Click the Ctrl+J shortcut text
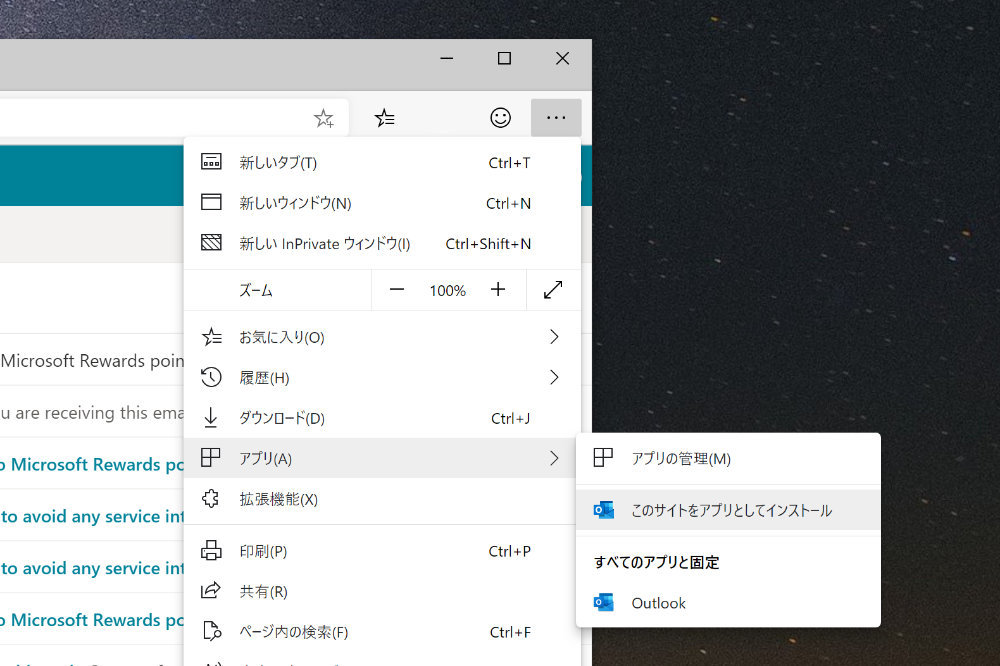Viewport: 1000px width, 666px height. (x=510, y=418)
